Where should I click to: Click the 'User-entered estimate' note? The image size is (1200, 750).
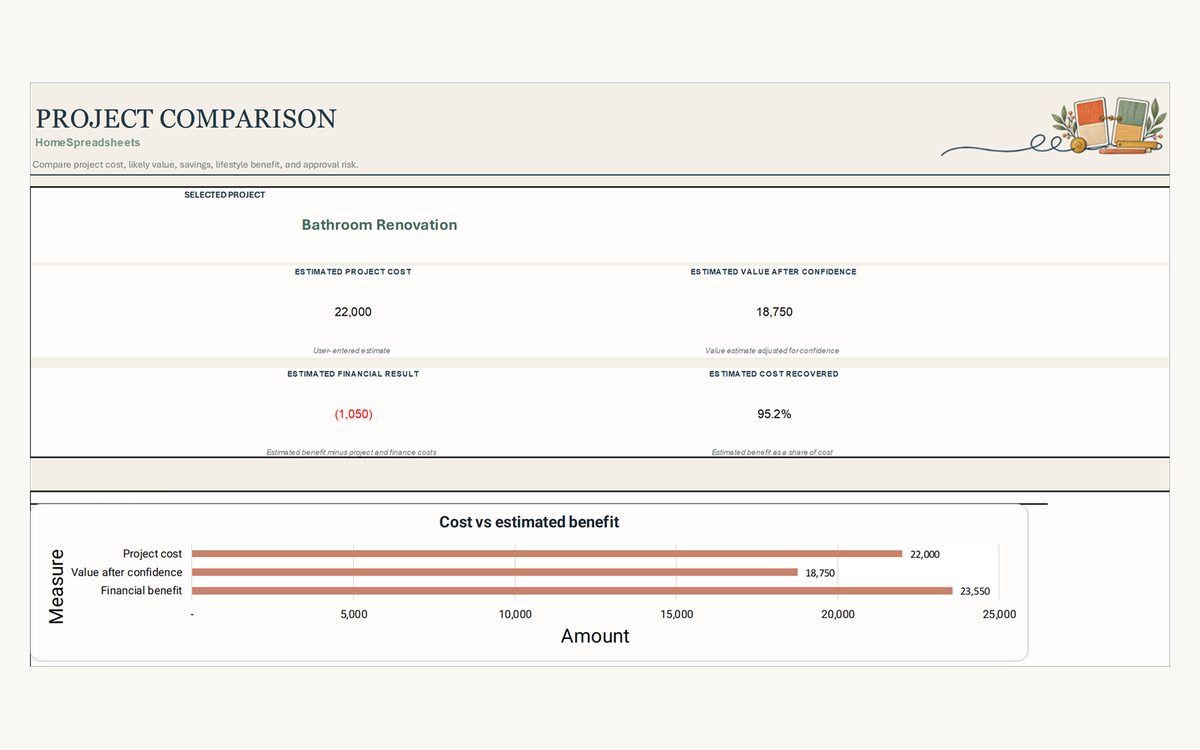pos(352,351)
